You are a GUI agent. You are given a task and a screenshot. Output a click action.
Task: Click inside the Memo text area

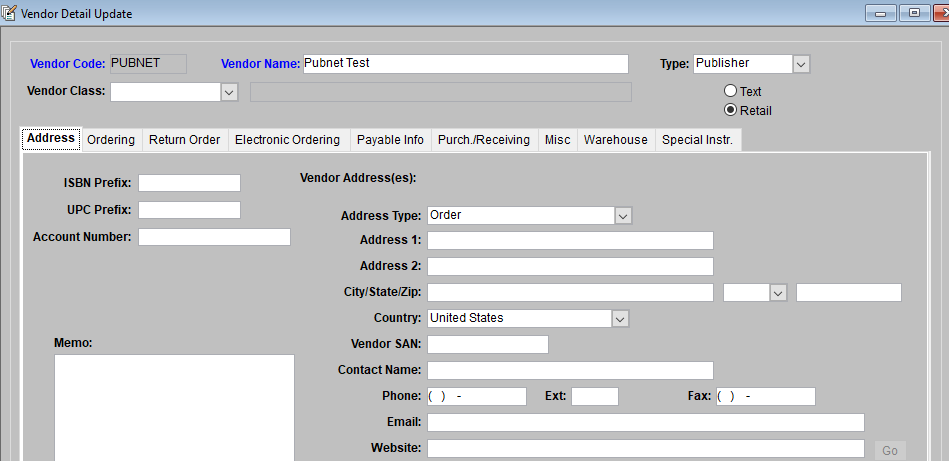[174, 405]
